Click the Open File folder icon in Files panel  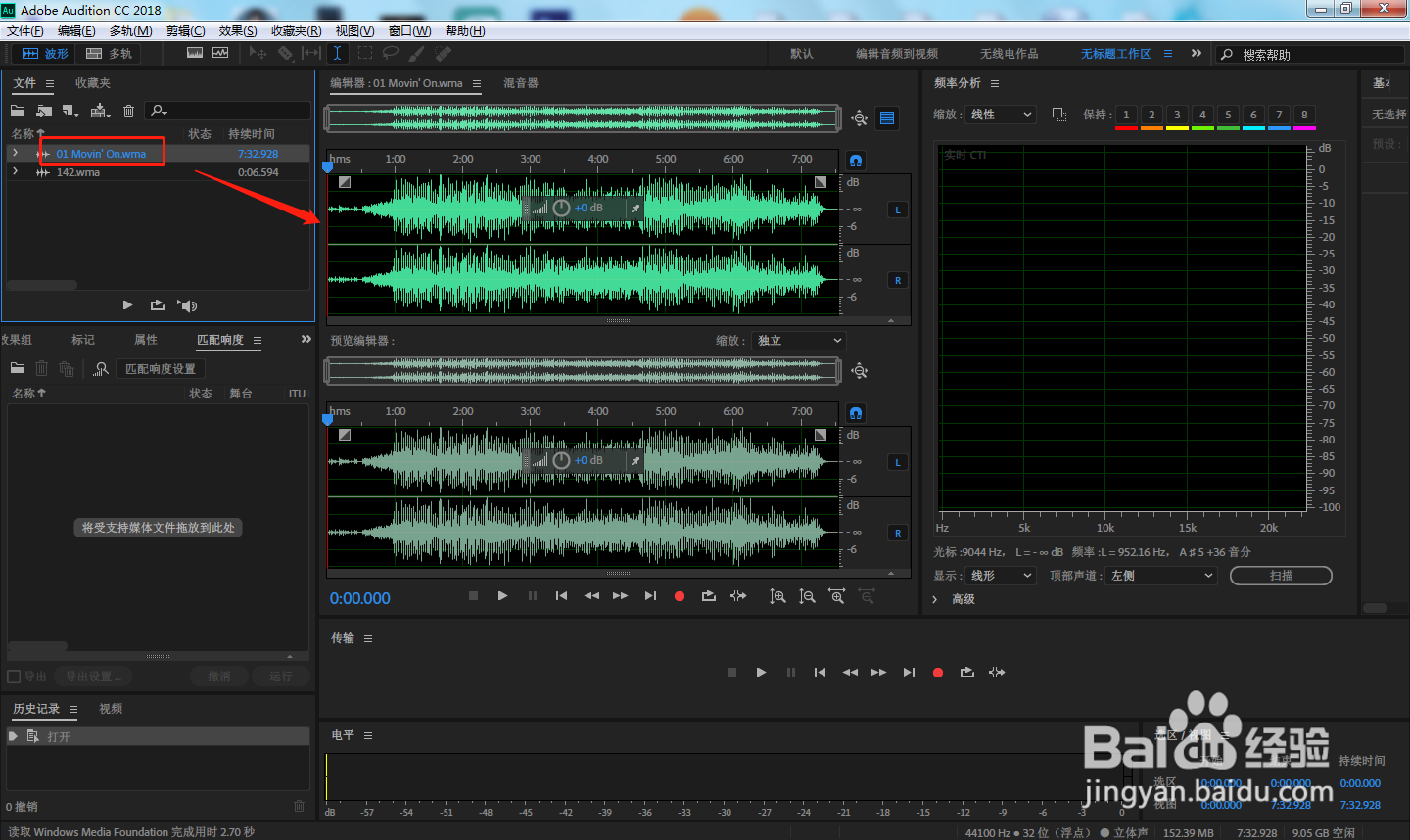click(x=18, y=111)
